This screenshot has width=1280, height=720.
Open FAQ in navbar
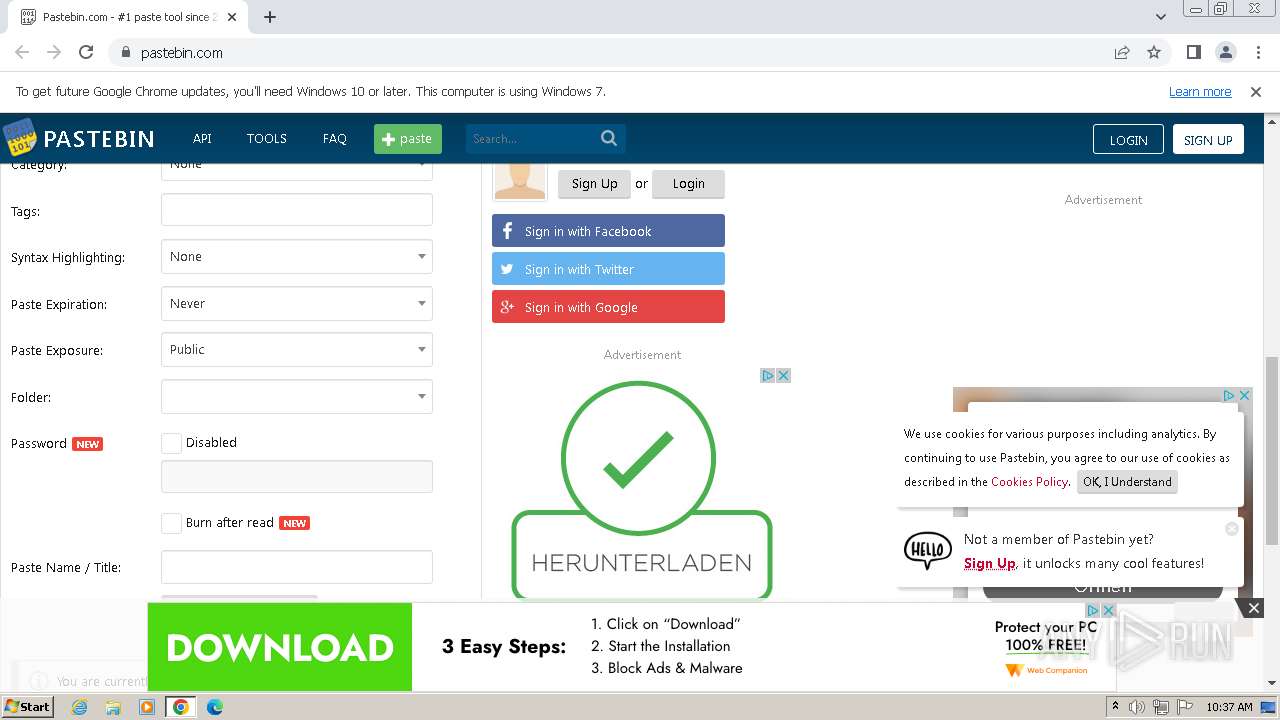tap(334, 139)
